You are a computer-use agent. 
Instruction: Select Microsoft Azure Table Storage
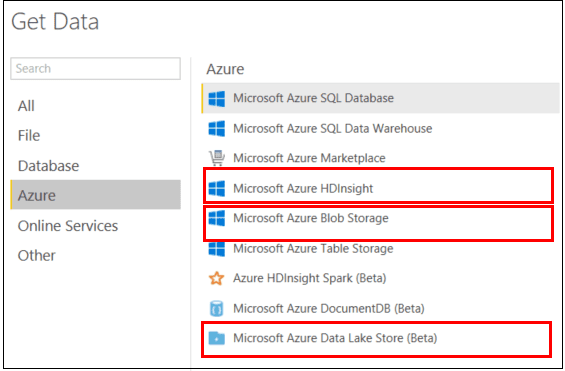pyautogui.click(x=313, y=249)
